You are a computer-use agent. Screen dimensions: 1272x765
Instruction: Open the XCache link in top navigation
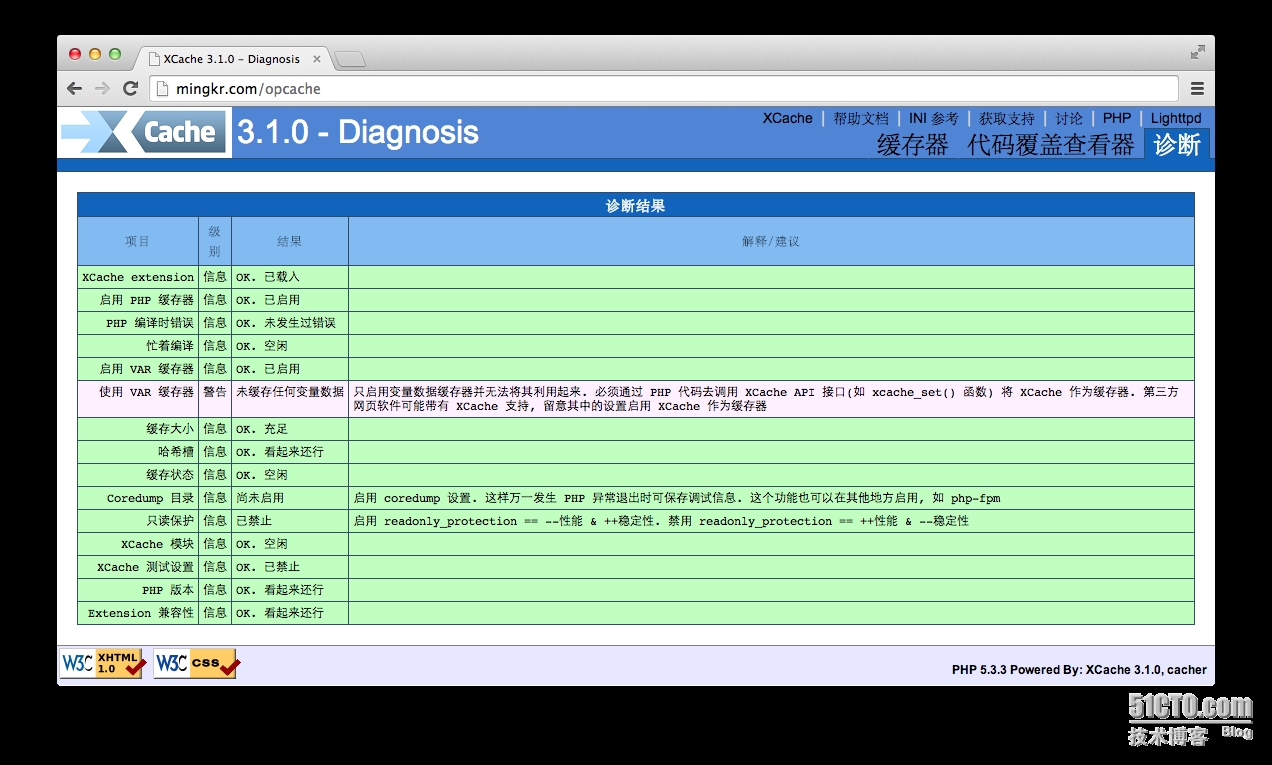788,118
